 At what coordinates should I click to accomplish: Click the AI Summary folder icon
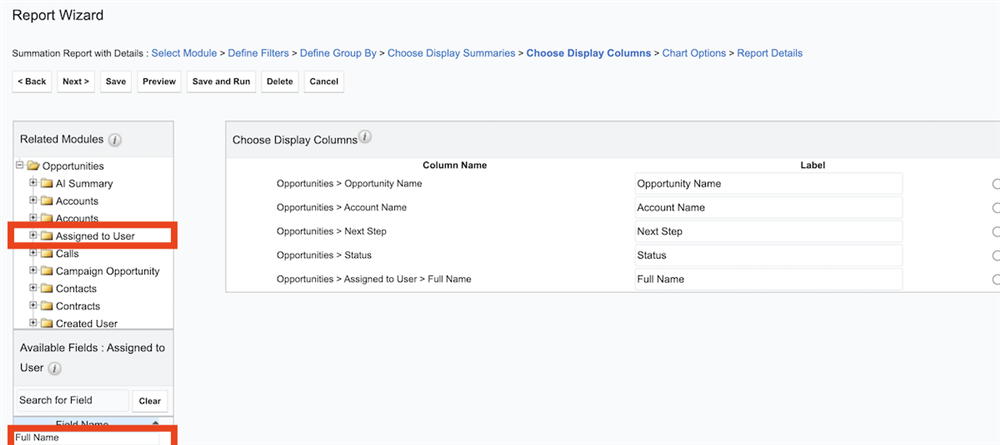(x=46, y=184)
